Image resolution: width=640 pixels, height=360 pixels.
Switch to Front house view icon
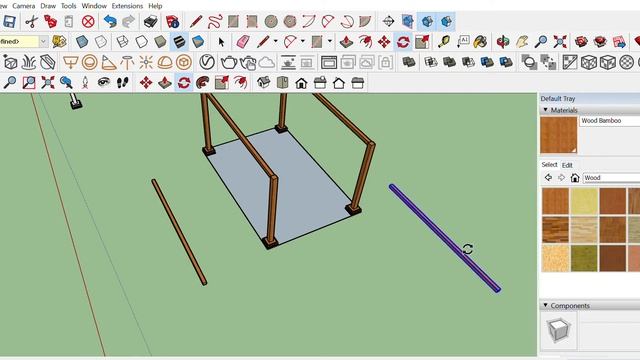(x=301, y=83)
